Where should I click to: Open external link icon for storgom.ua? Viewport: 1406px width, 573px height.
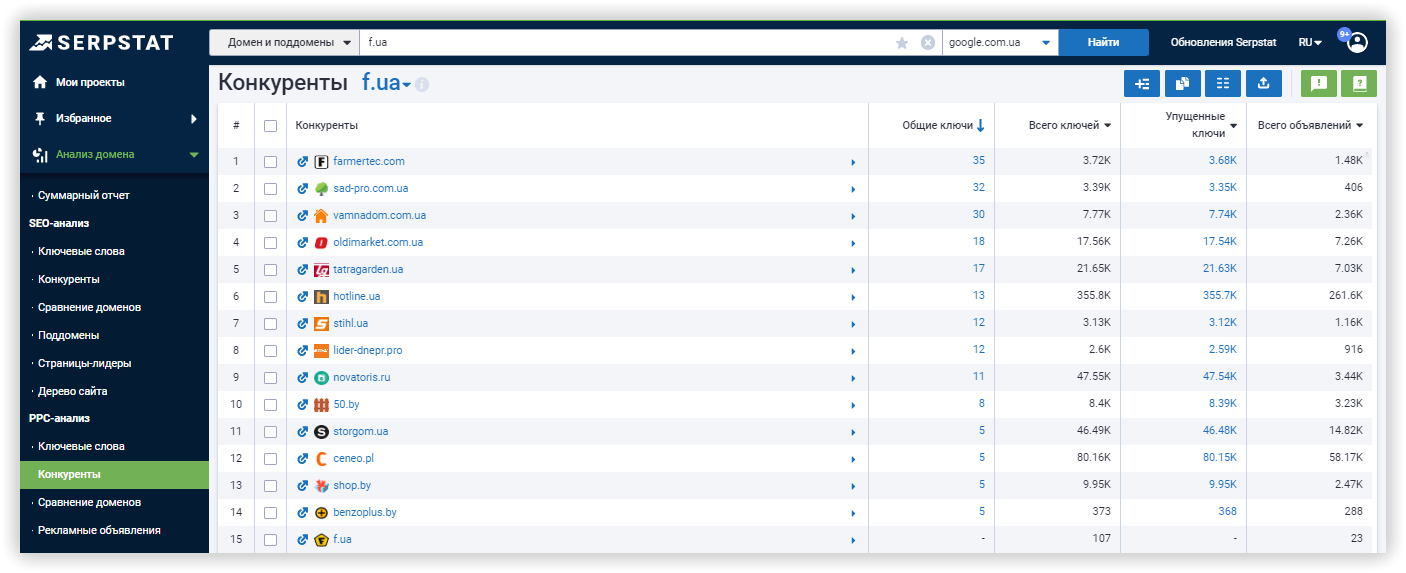pyautogui.click(x=303, y=431)
